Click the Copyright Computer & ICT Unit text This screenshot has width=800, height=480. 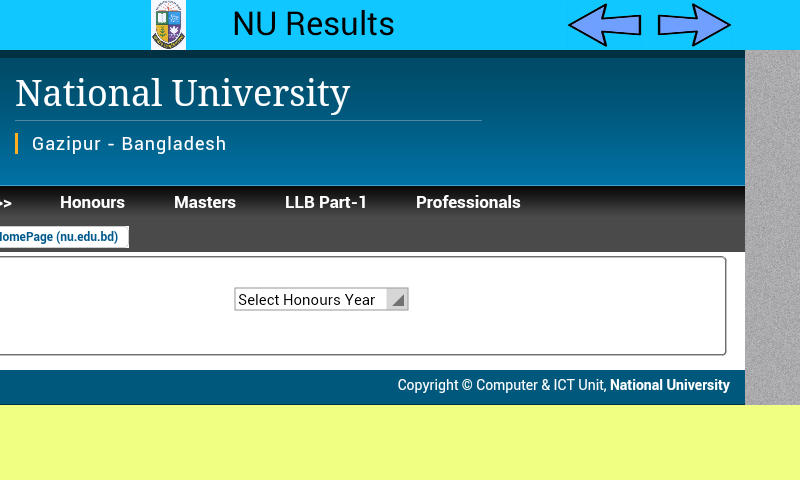point(502,385)
